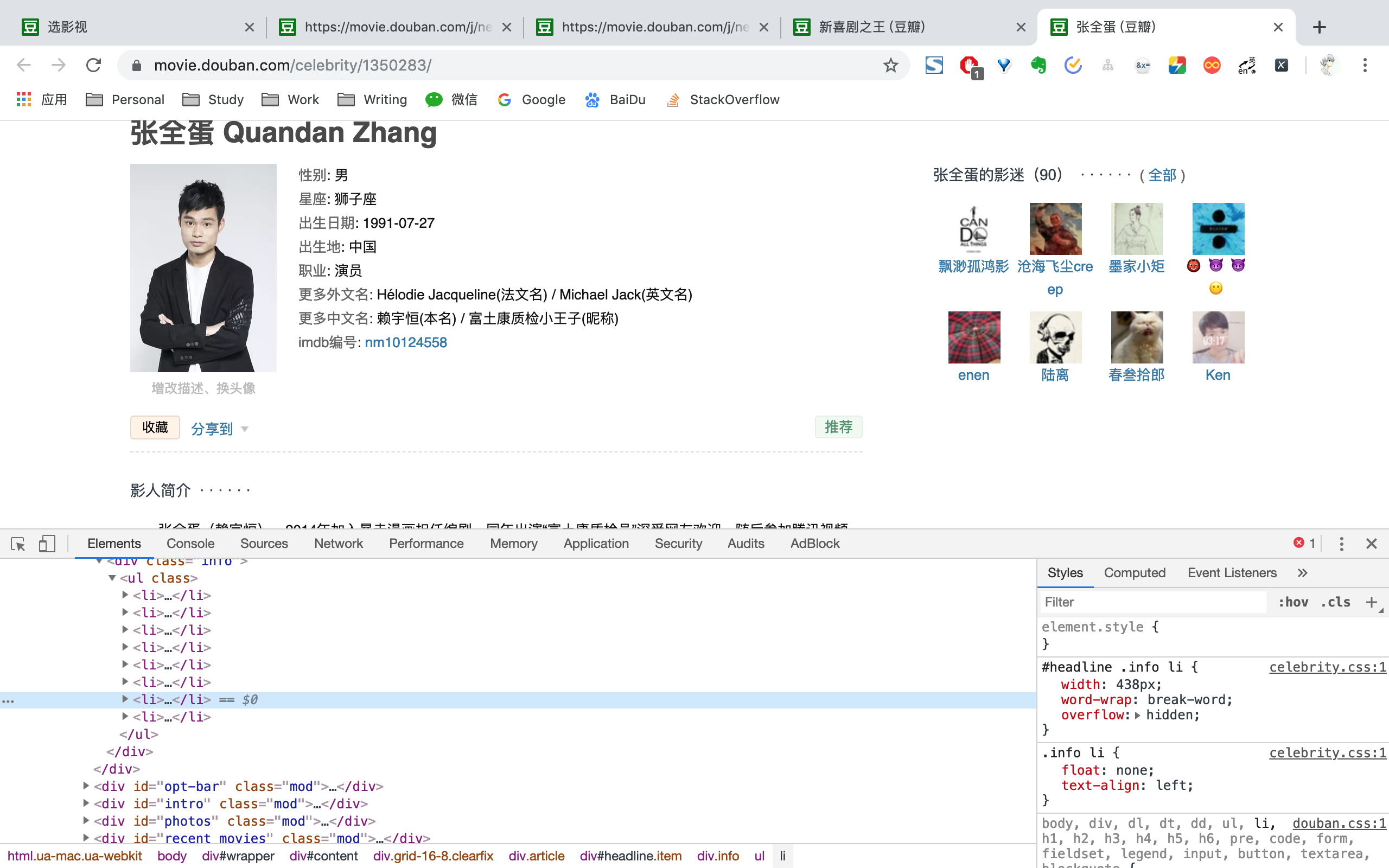Bookmark this page with the star icon

(x=890, y=66)
